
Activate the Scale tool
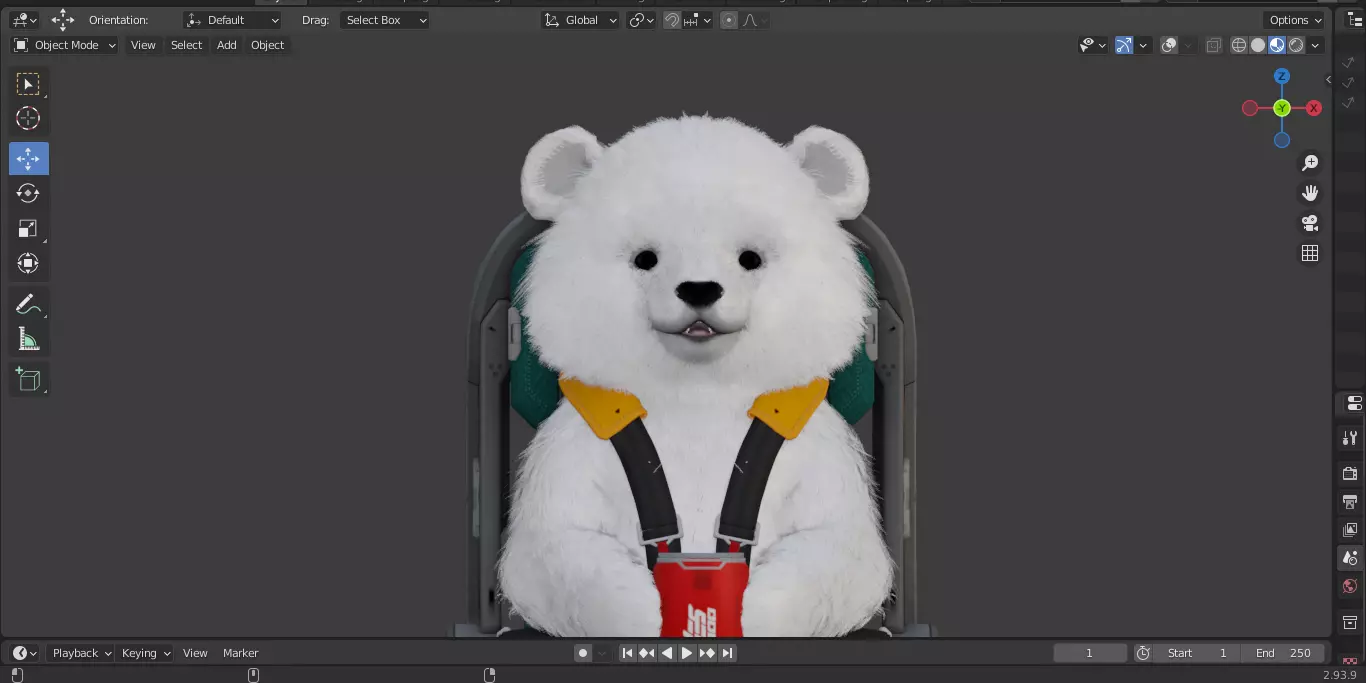click(28, 228)
